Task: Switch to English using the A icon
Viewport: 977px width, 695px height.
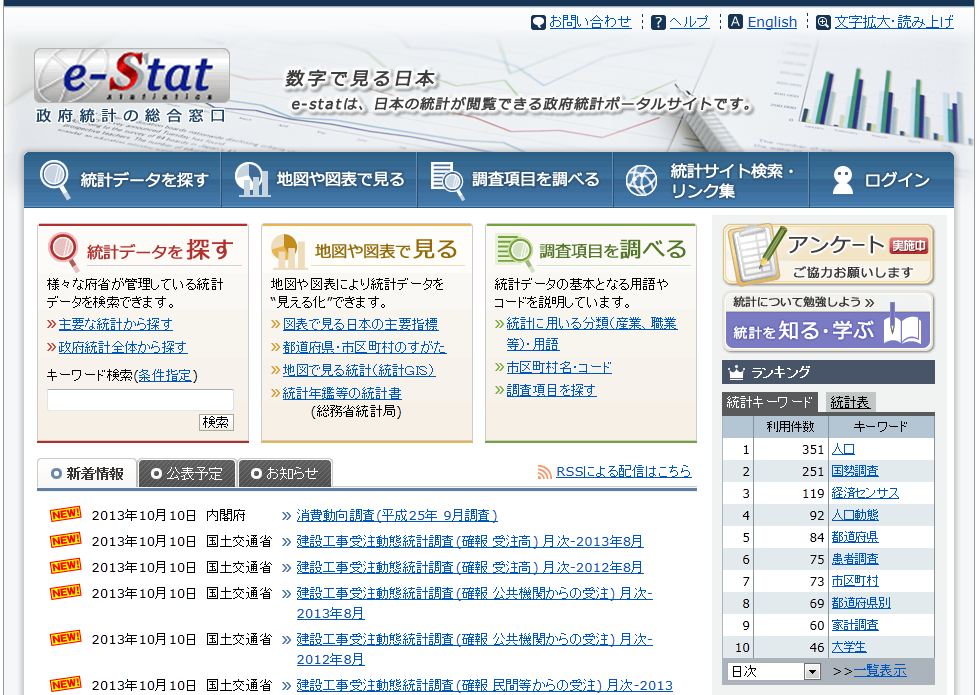Action: (734, 22)
